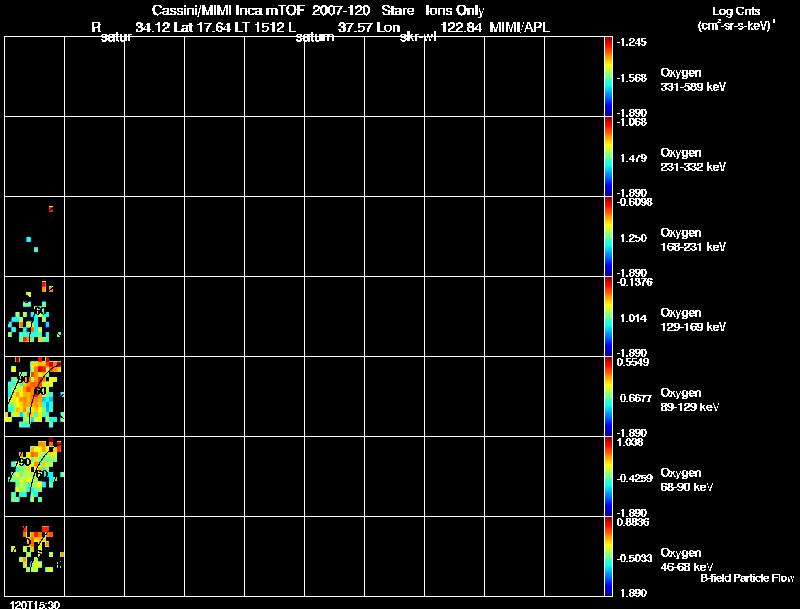This screenshot has width=800, height=609.
Task: Click the Oxygen 89-129 keV image panel
Action: point(35,396)
